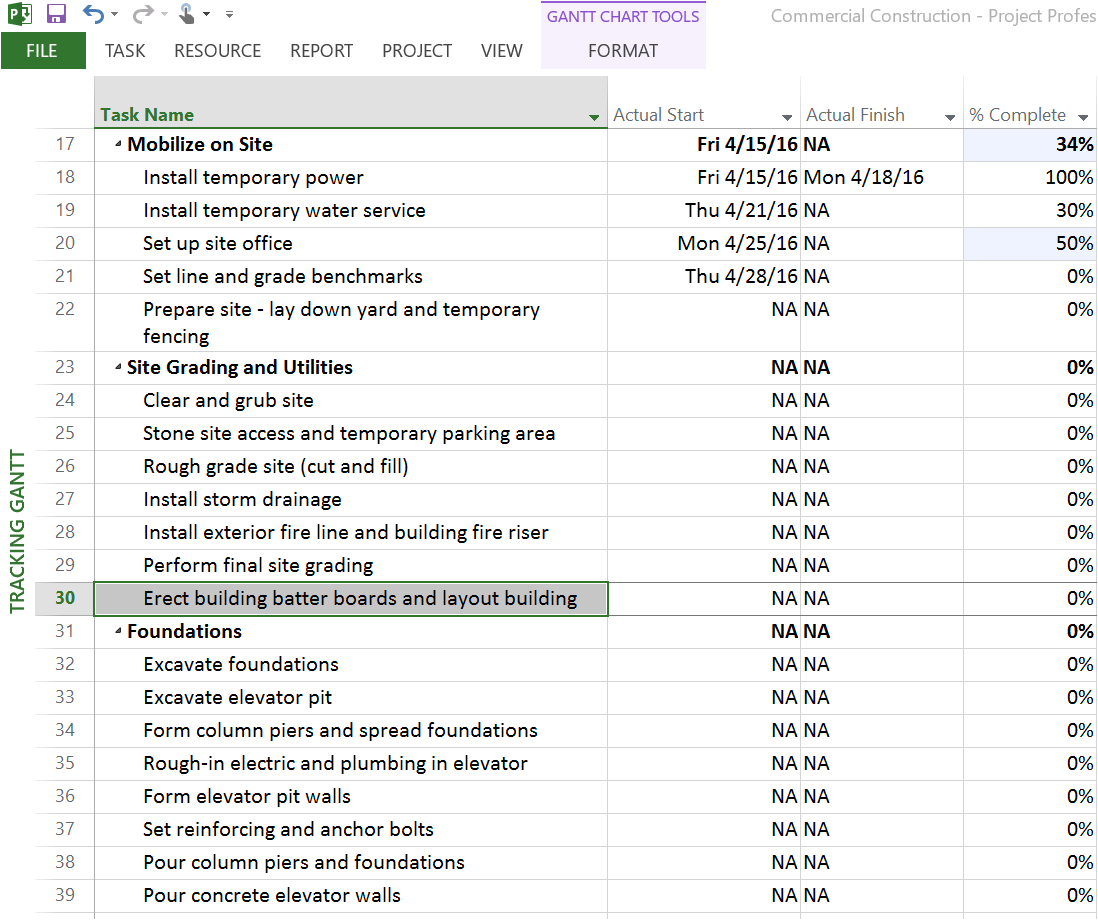1098x920 pixels.
Task: Open the FORMAT tab under Gantt Chart Tools
Action: pos(622,51)
